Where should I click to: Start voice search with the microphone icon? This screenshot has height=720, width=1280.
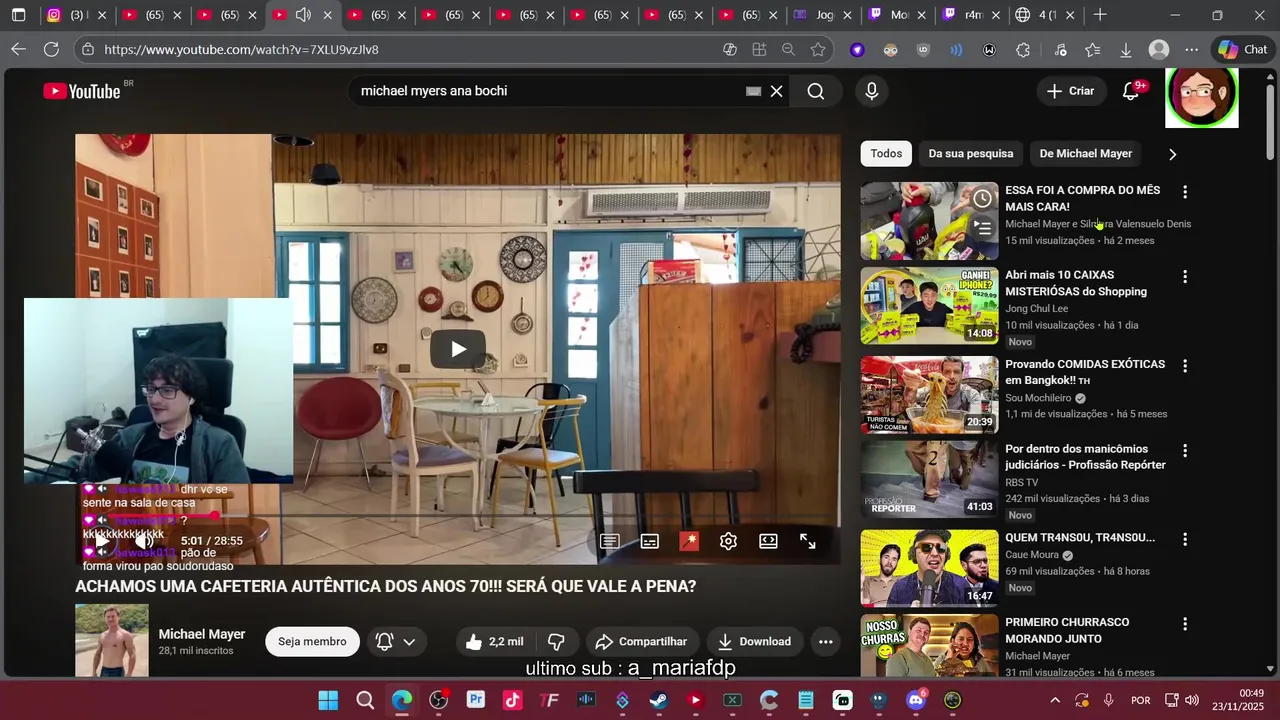pyautogui.click(x=872, y=91)
